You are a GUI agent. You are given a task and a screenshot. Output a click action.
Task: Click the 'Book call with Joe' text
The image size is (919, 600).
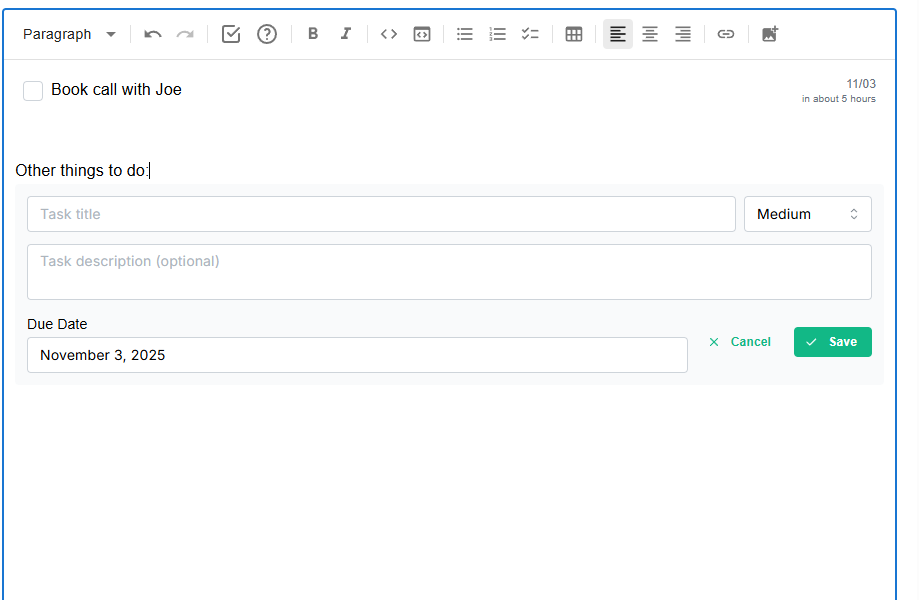117,90
